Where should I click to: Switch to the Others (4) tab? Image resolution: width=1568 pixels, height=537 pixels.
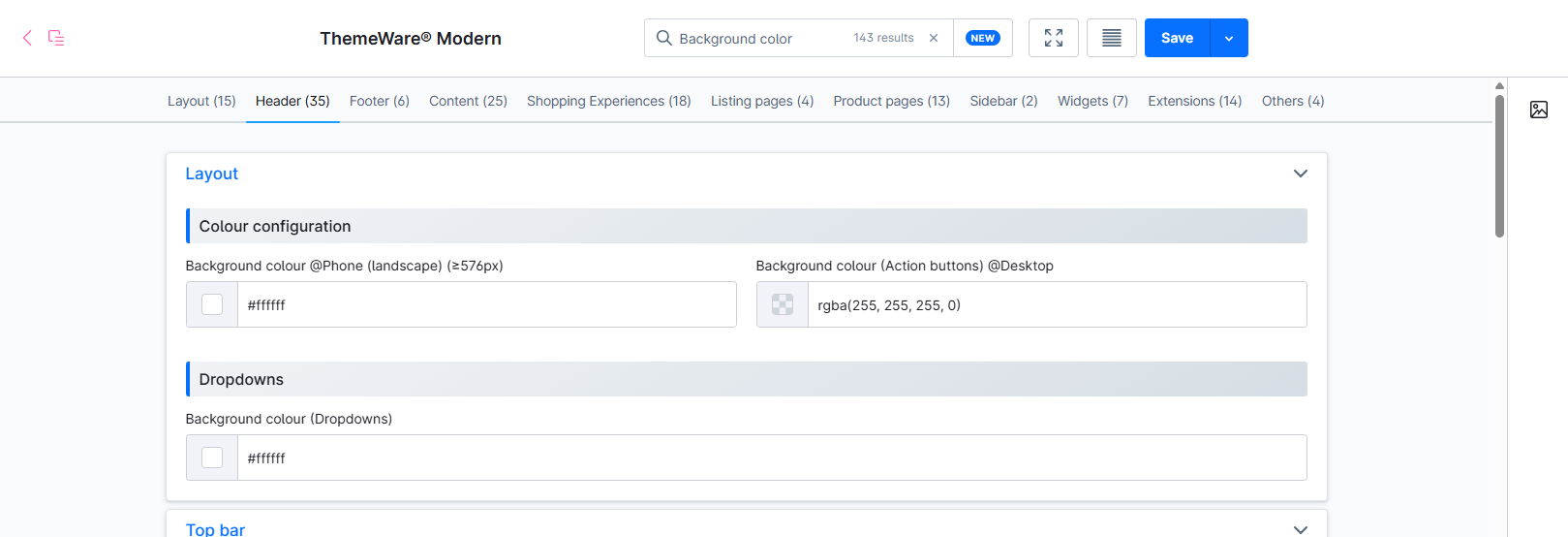(x=1293, y=101)
